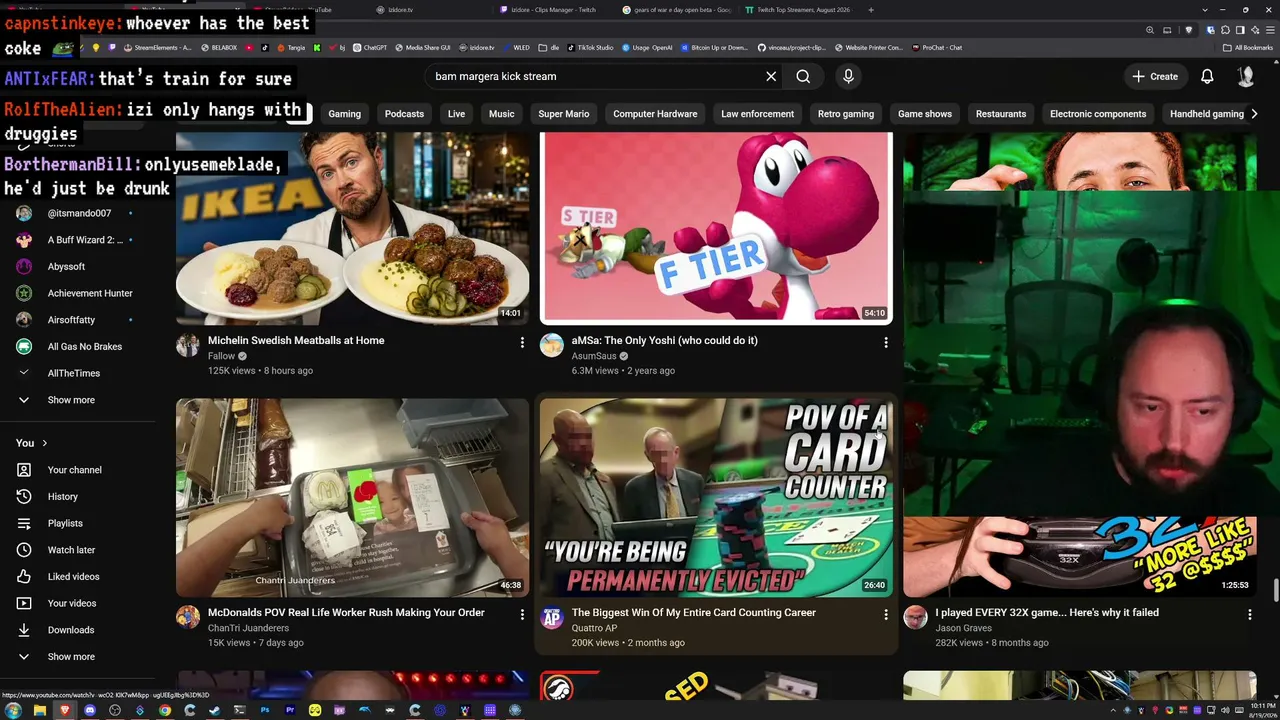Screen dimensions: 1280x720
Task: Open Fallow channel avatar
Action: click(x=188, y=346)
